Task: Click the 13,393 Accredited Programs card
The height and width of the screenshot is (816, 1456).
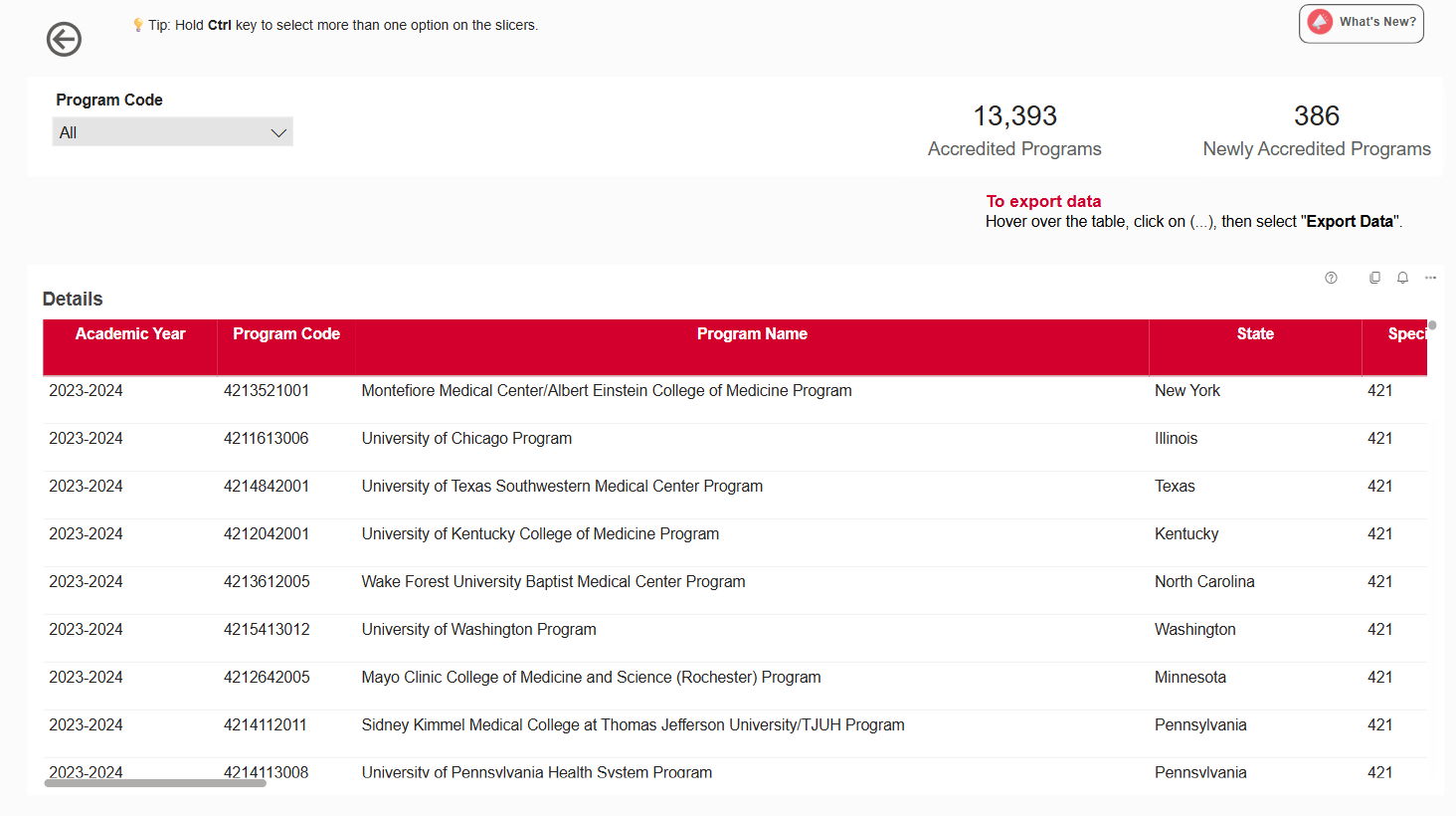Action: point(1014,130)
